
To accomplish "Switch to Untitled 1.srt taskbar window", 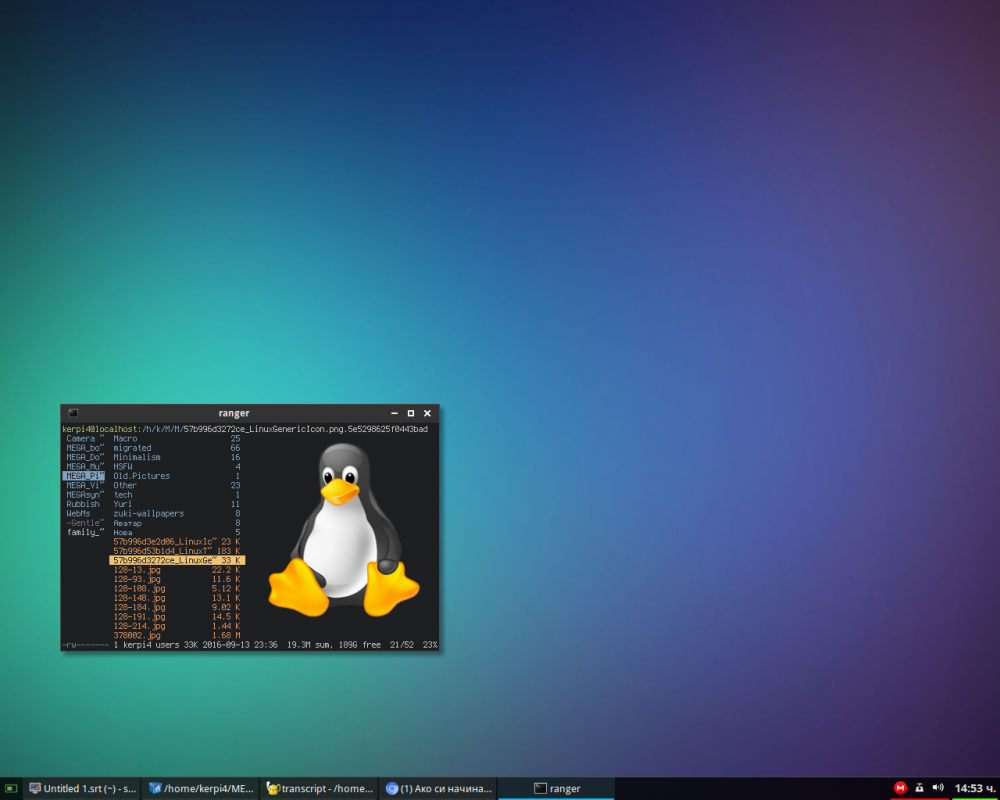I will point(82,789).
